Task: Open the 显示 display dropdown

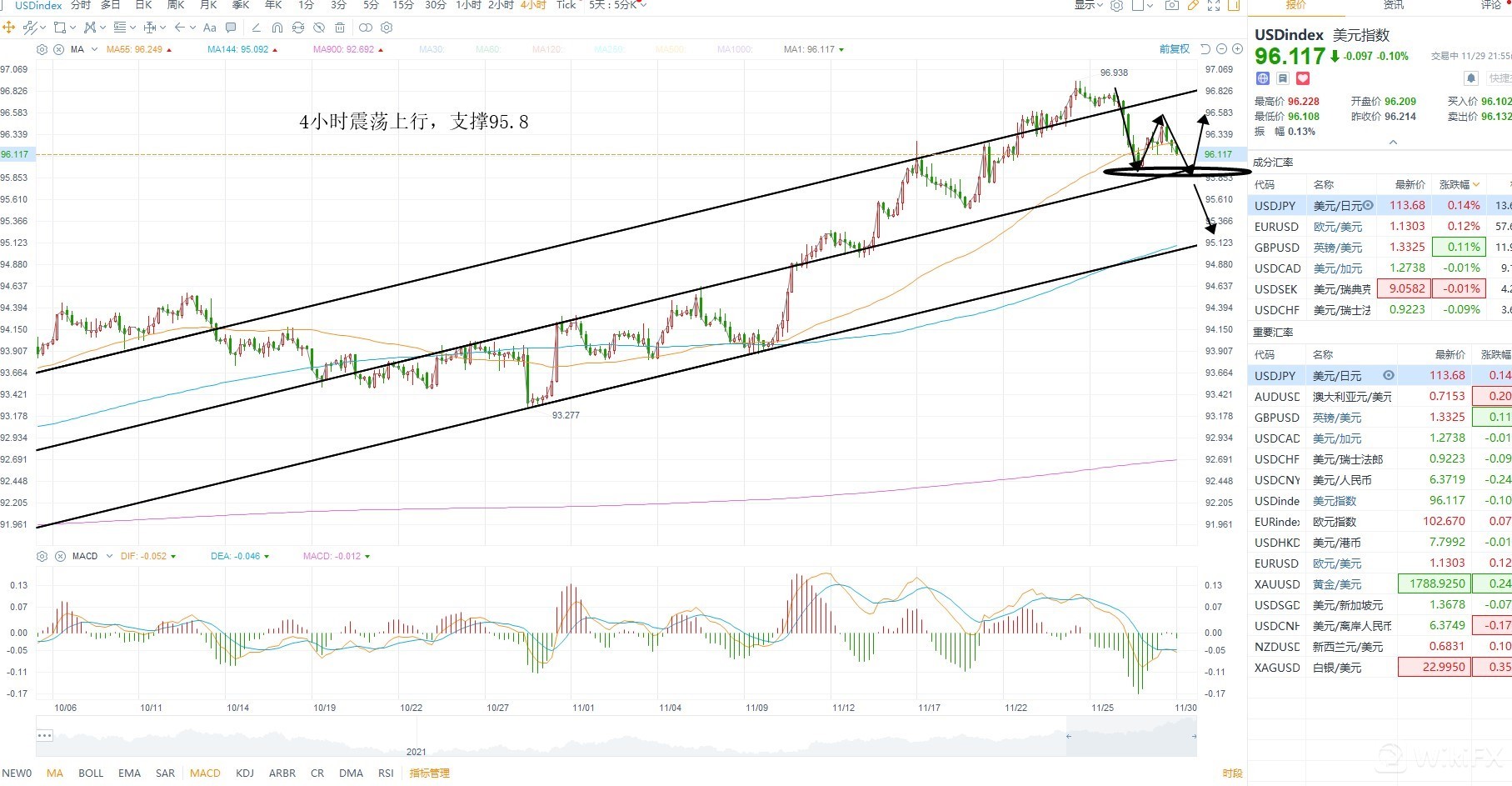Action: 1088,5
